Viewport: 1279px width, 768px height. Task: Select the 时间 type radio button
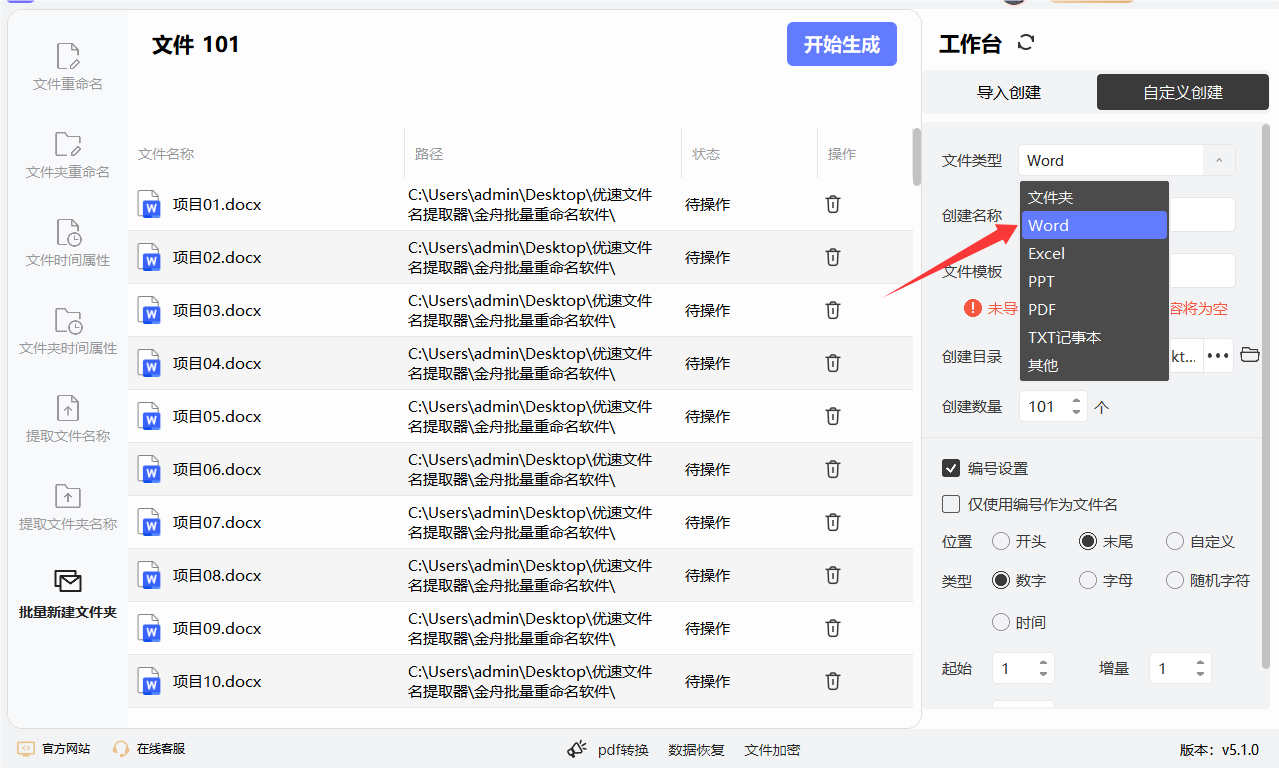[1001, 622]
